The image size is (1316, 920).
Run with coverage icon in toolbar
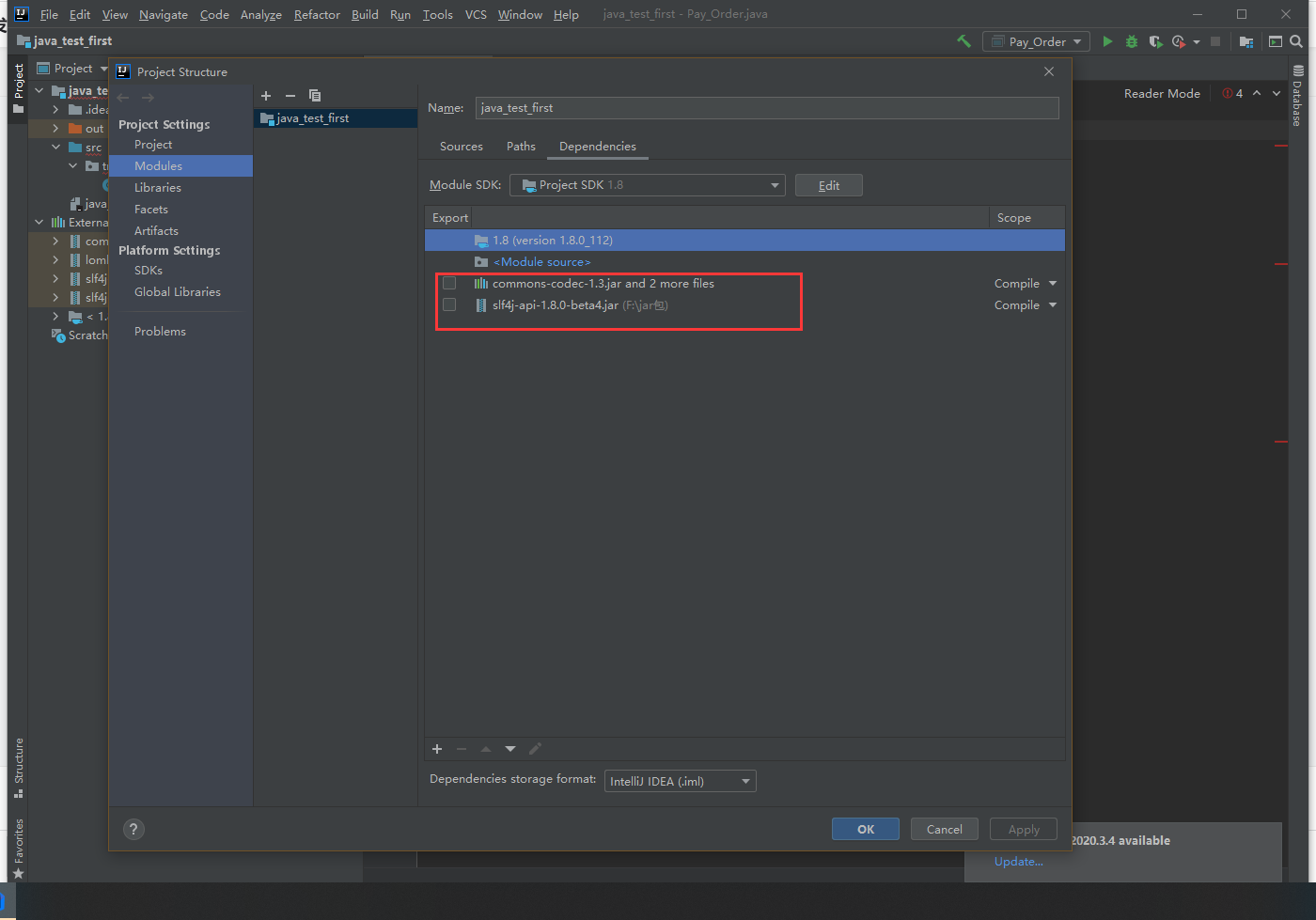[x=1155, y=41]
